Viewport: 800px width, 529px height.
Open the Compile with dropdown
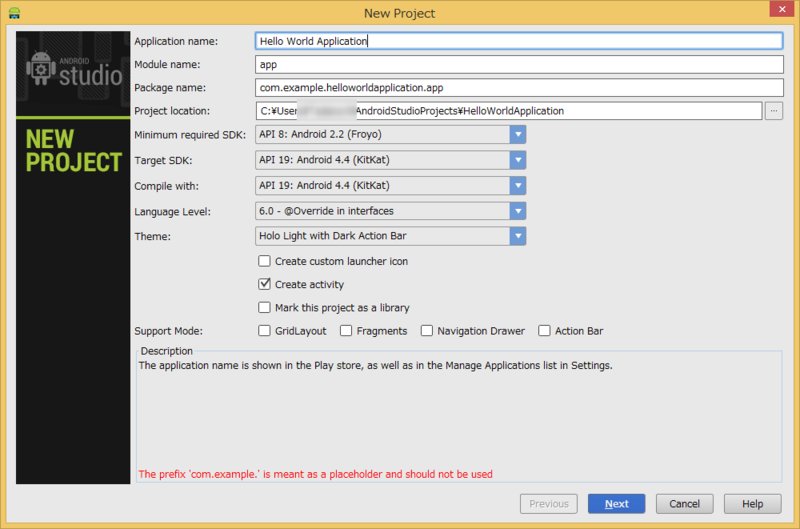coord(390,186)
